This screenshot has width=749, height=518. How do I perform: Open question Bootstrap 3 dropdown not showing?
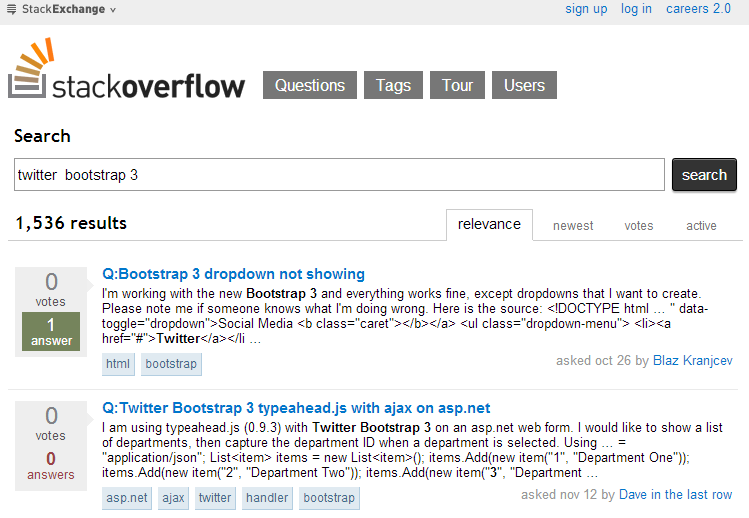[233, 274]
